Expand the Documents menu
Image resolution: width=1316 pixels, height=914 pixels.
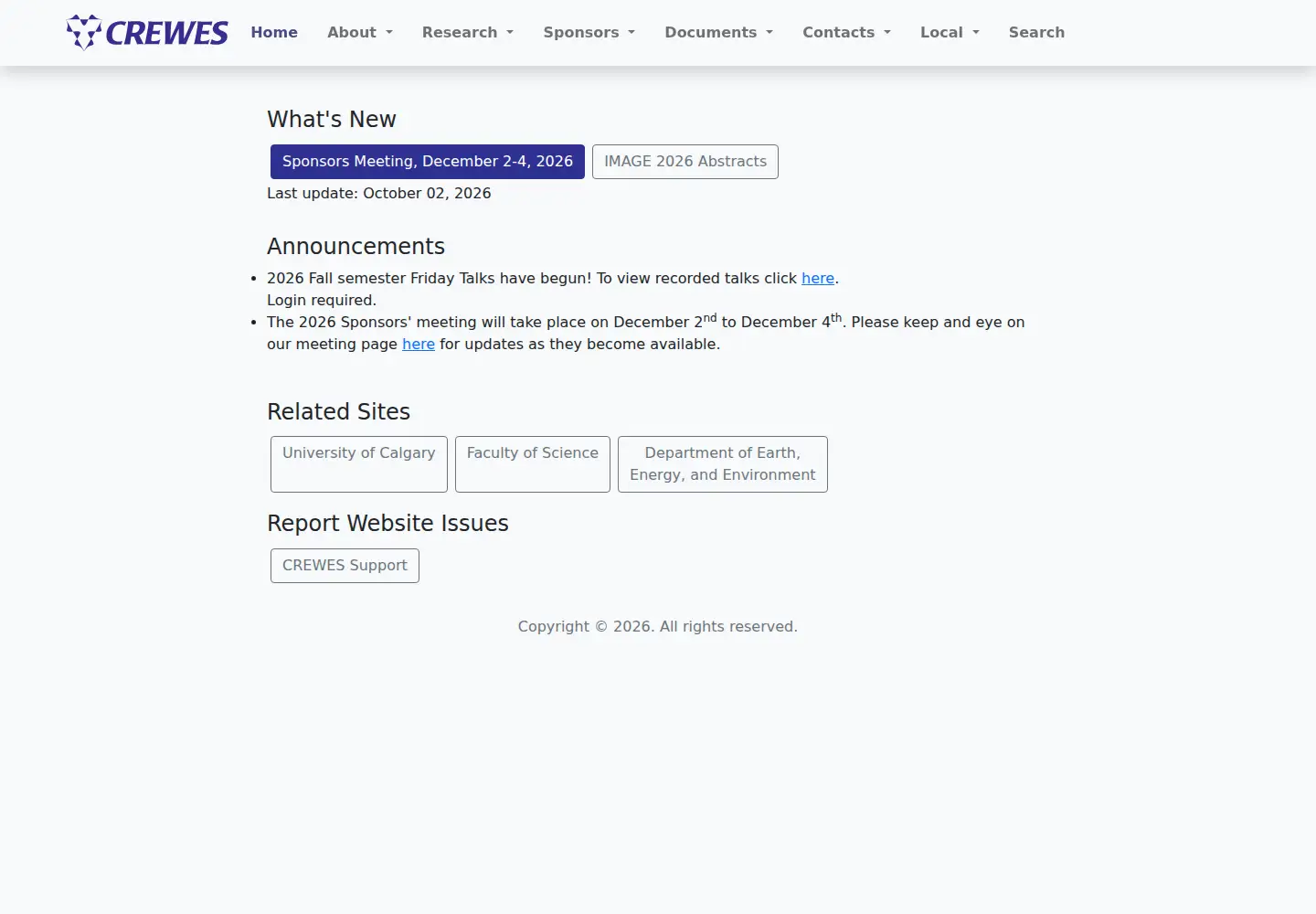pyautogui.click(x=719, y=32)
